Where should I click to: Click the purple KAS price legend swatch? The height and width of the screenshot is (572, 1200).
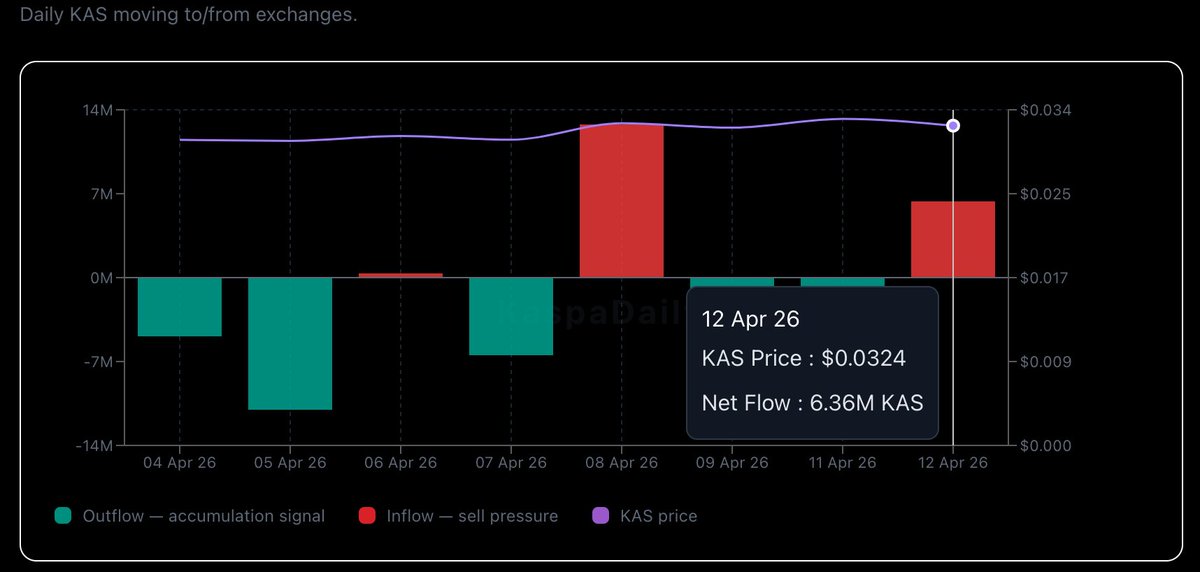point(601,516)
